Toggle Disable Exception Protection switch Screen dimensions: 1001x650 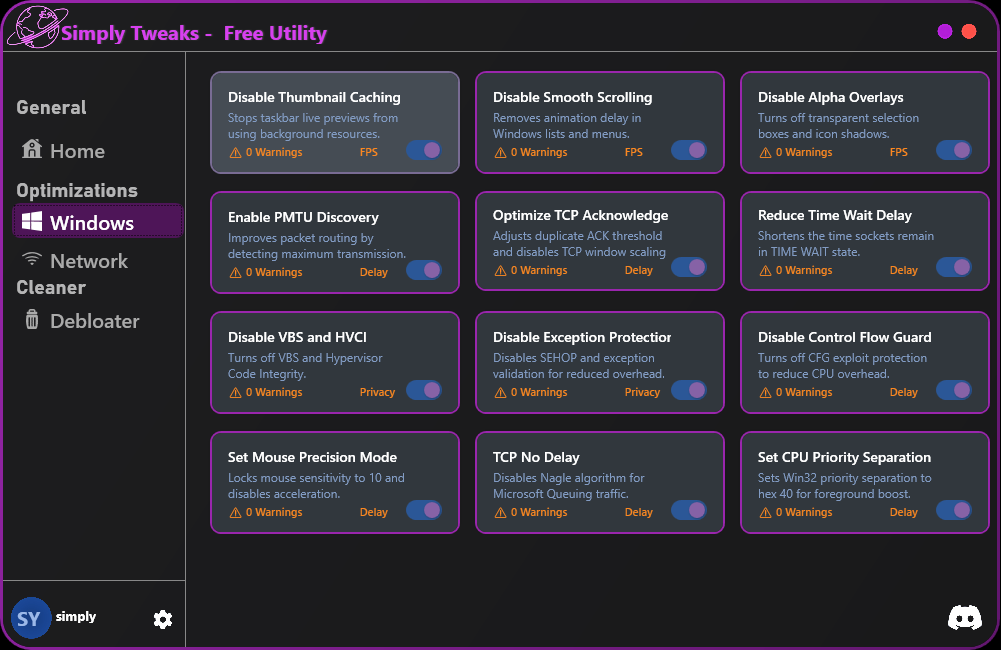pyautogui.click(x=689, y=390)
